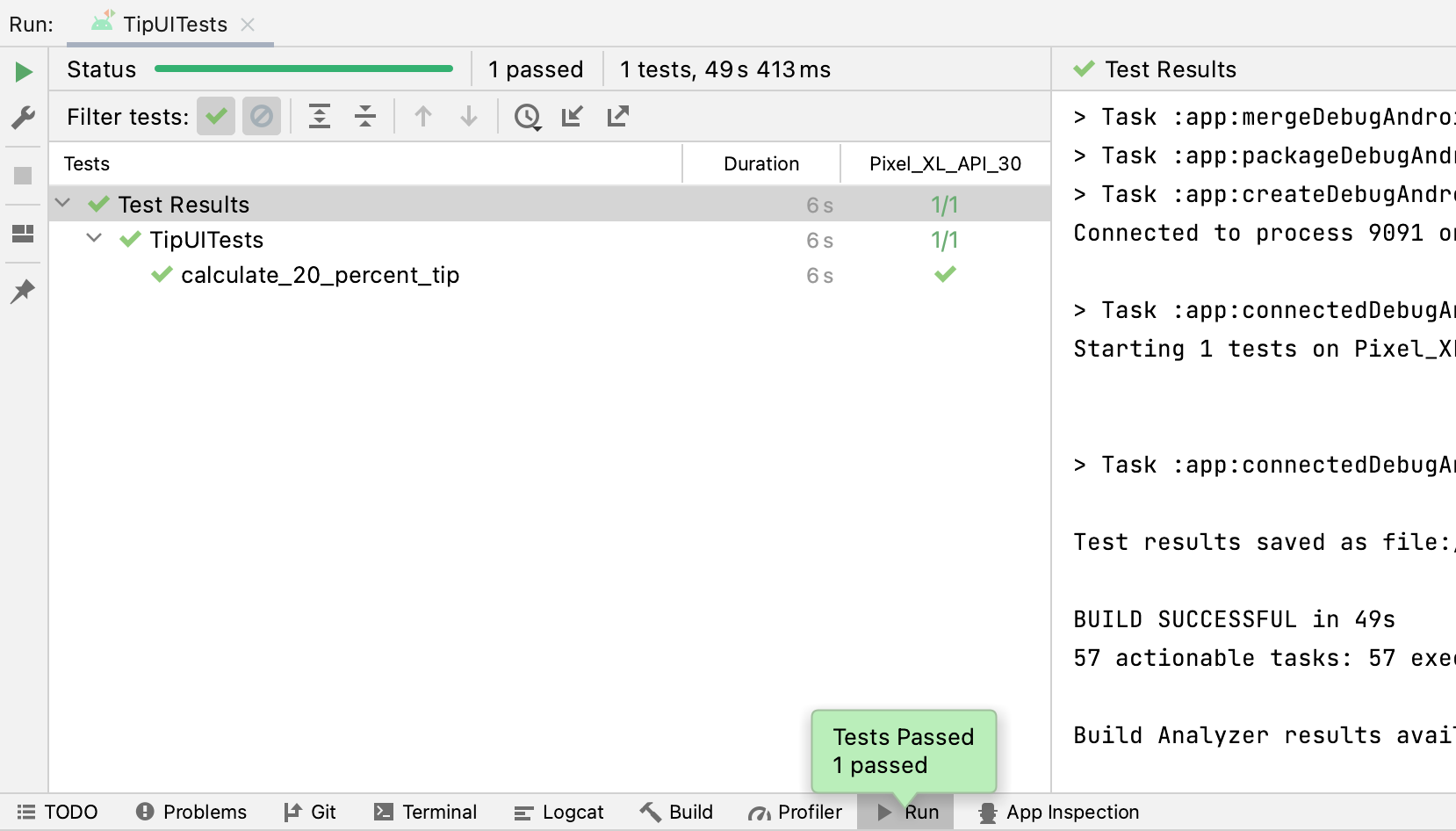Screen dimensions: 1456x831
Task: Click the layout restore icon in sidebar
Action: pyautogui.click(x=24, y=234)
